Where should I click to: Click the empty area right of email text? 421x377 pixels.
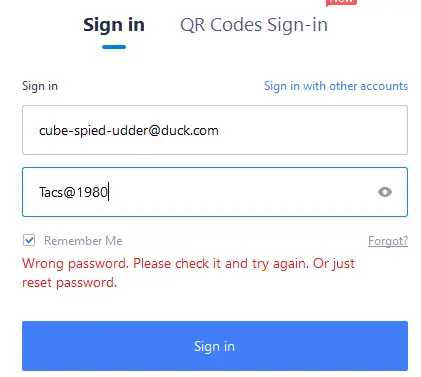(312, 130)
